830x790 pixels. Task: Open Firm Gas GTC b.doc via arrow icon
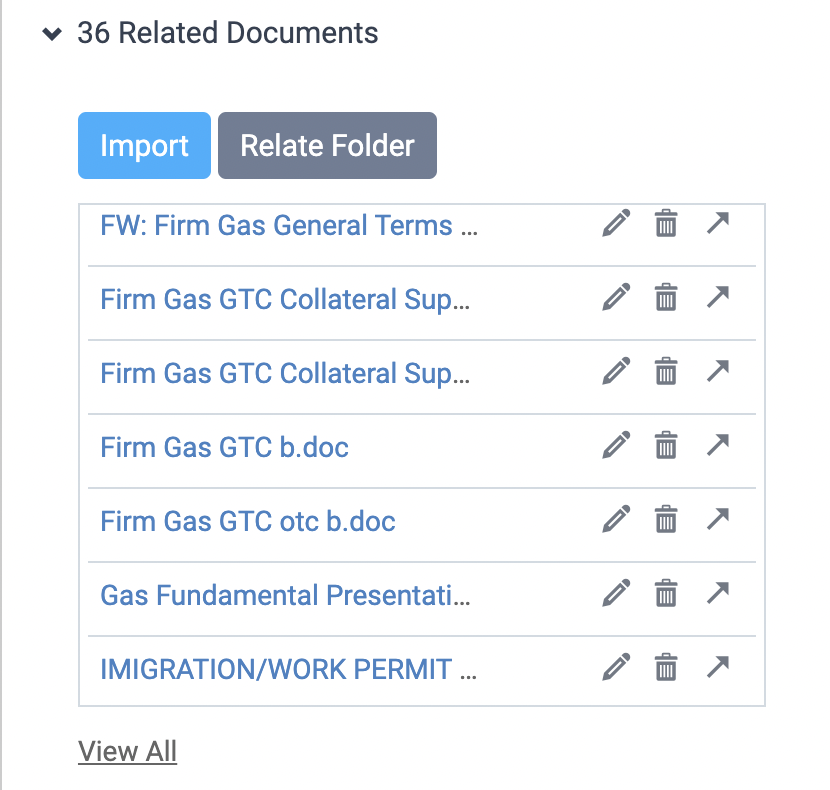point(718,444)
